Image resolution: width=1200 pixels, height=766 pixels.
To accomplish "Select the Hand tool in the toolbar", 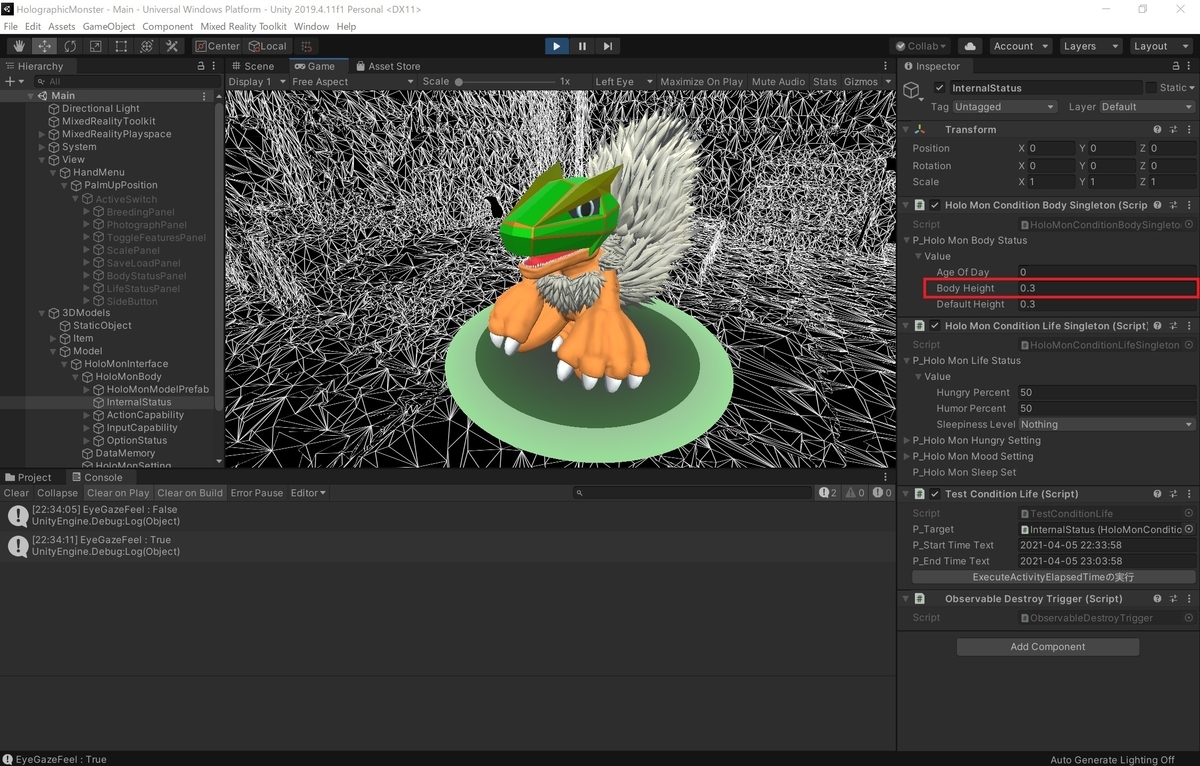I will [19, 46].
